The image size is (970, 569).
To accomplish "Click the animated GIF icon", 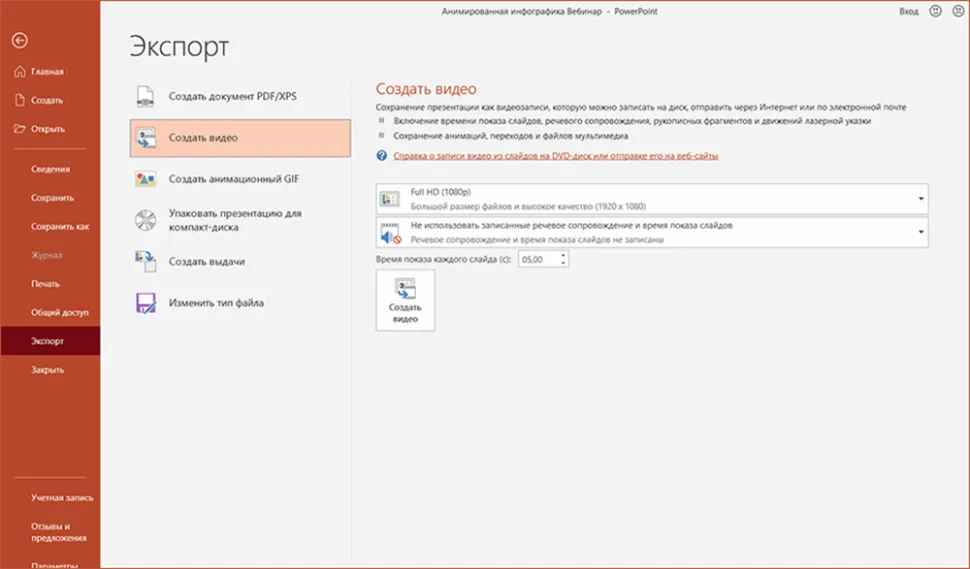I will point(146,179).
